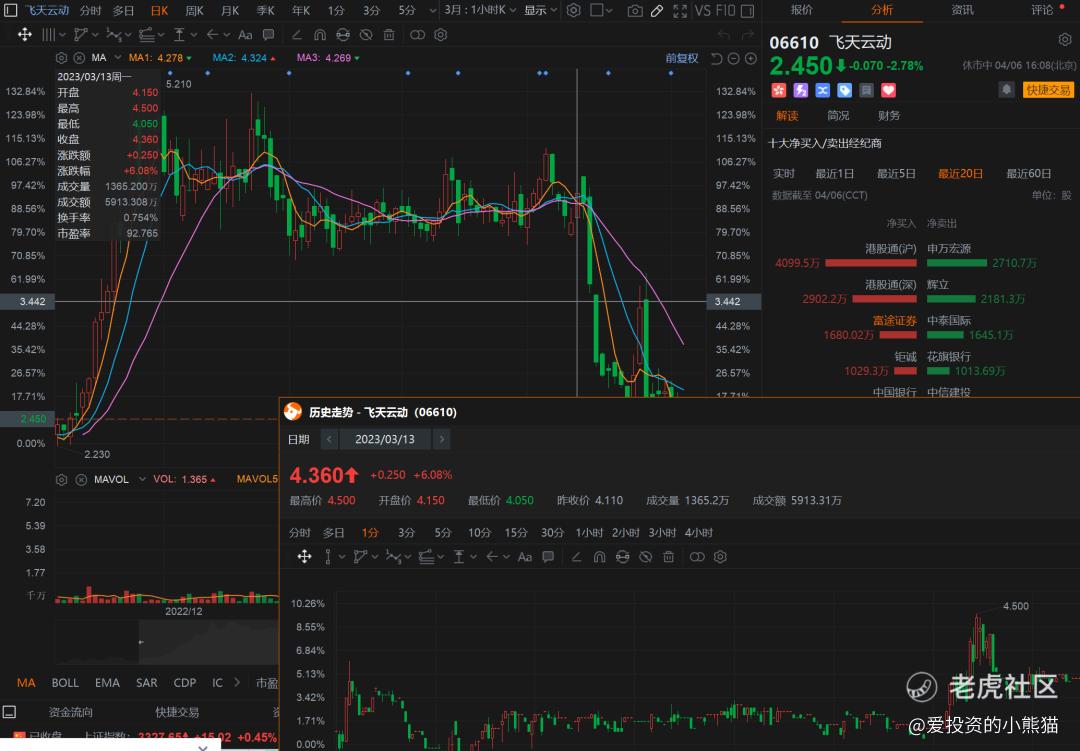Expand the layout square dropdown in top bar
The width and height of the screenshot is (1080, 751).
601,10
